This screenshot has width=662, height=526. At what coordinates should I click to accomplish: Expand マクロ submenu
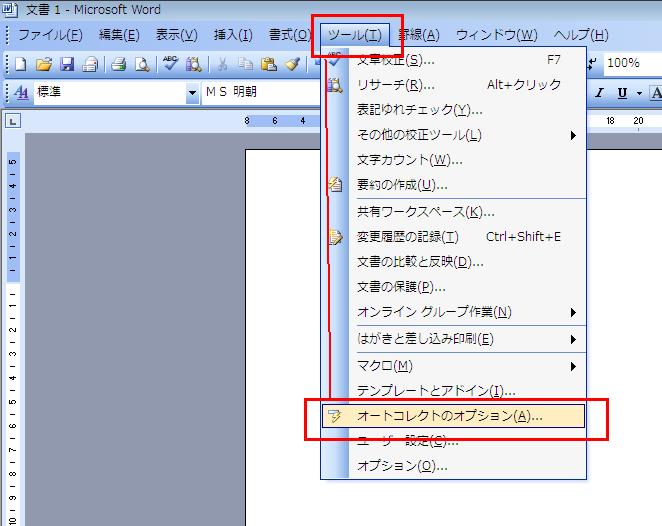coord(453,366)
